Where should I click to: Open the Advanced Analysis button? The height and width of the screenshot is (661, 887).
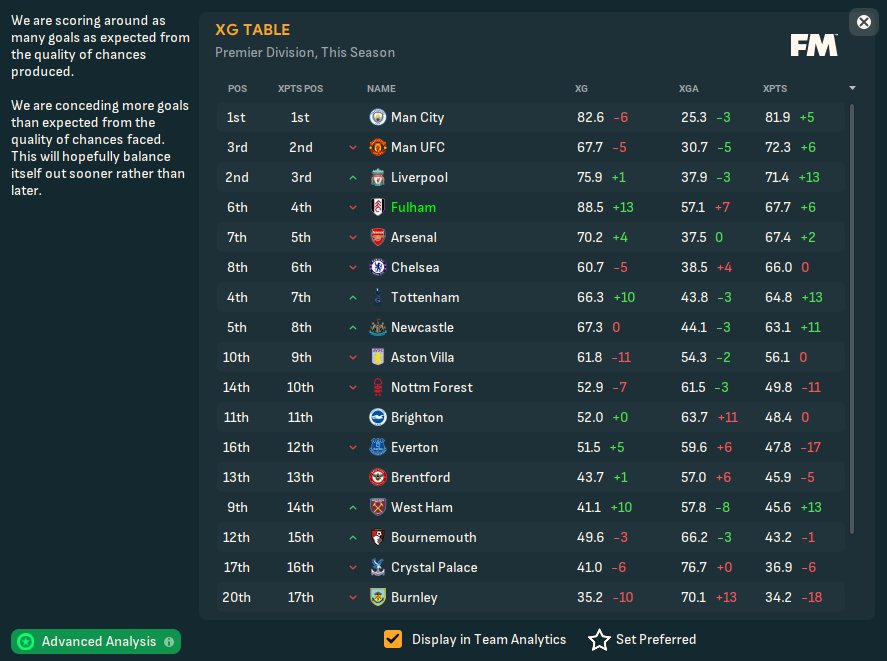(x=97, y=641)
